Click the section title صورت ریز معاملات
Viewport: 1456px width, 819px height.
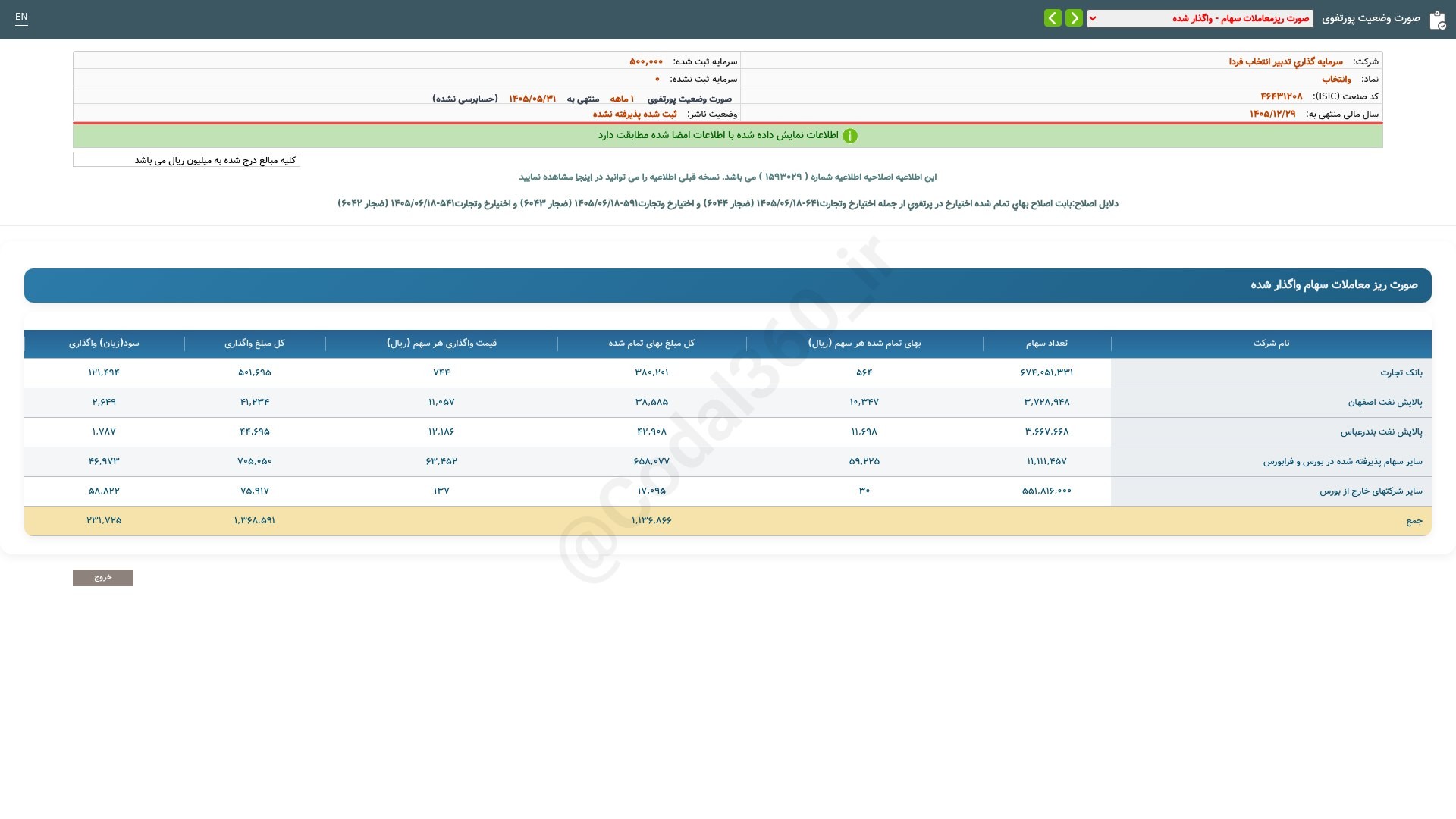pyautogui.click(x=1335, y=285)
